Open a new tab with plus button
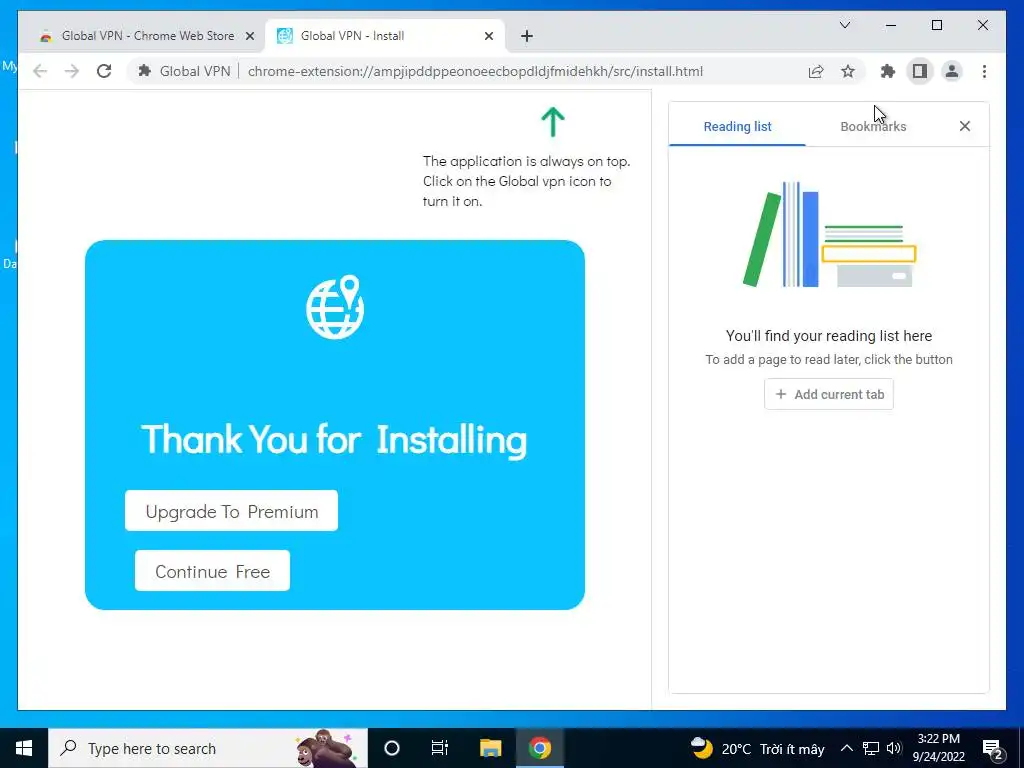Image resolution: width=1024 pixels, height=768 pixels. 527,36
